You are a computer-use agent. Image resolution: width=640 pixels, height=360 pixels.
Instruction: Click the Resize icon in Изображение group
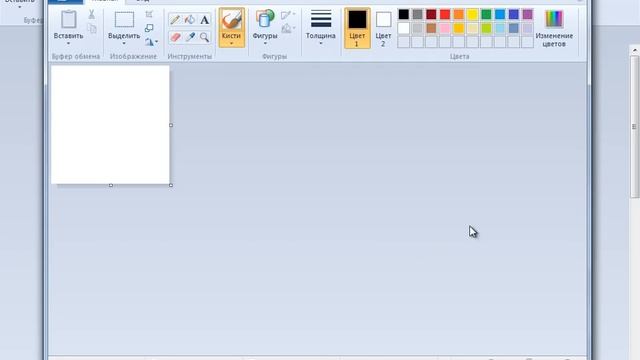click(x=149, y=28)
